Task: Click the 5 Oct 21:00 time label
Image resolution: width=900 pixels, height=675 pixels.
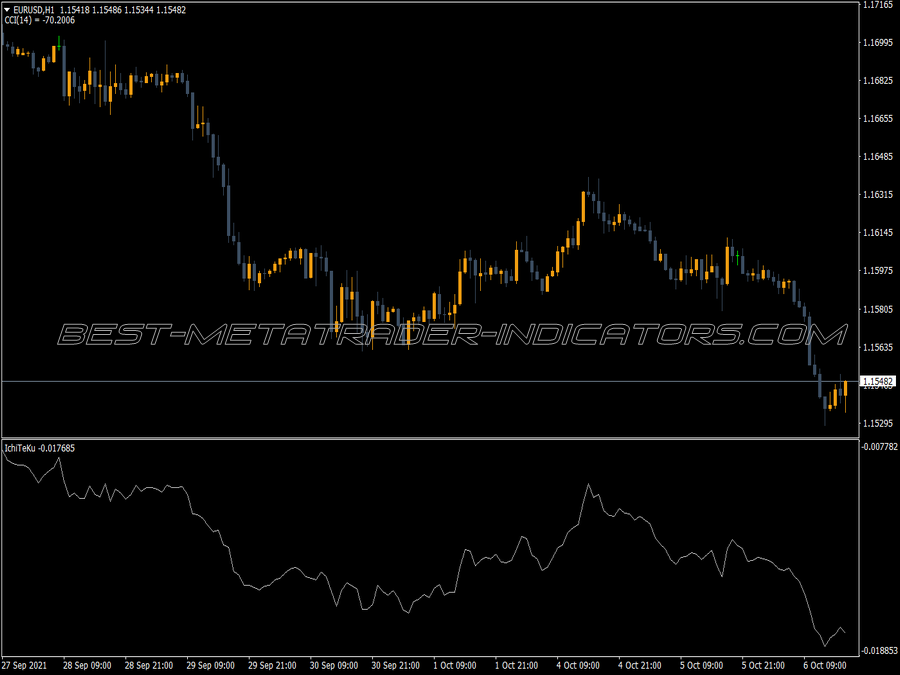Action: tap(763, 666)
